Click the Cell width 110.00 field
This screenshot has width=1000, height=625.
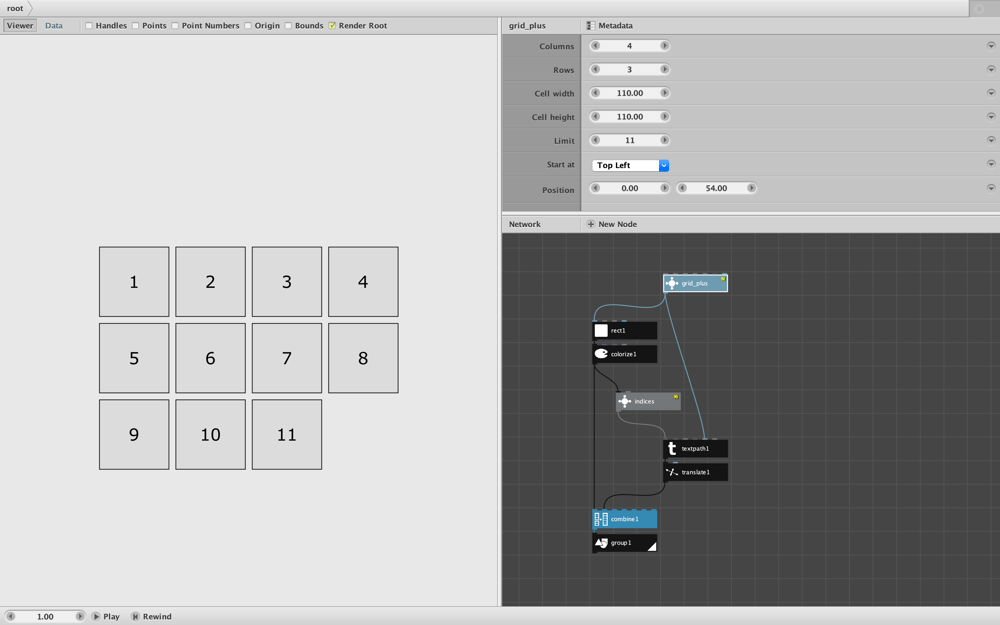click(x=629, y=92)
